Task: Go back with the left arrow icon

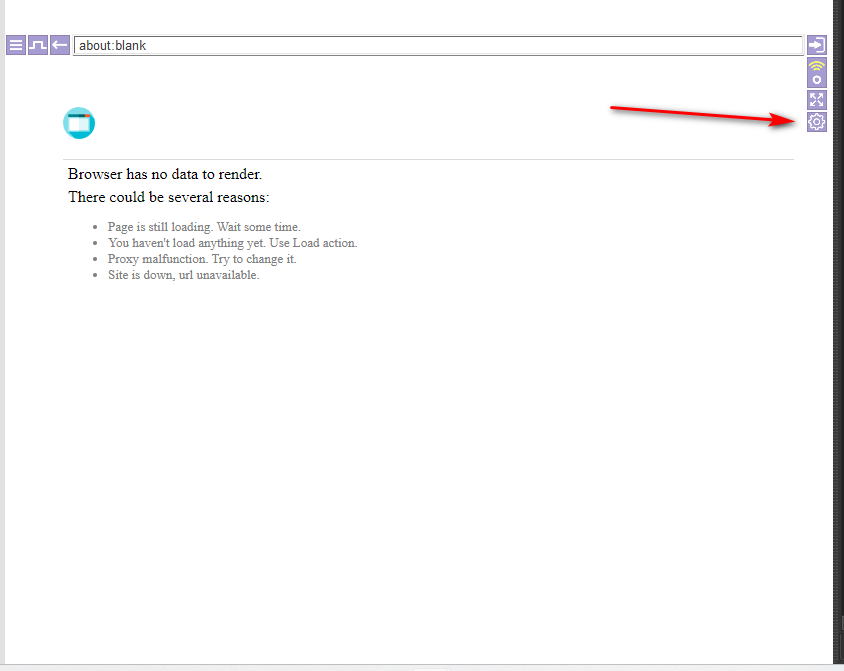Action: click(x=60, y=45)
